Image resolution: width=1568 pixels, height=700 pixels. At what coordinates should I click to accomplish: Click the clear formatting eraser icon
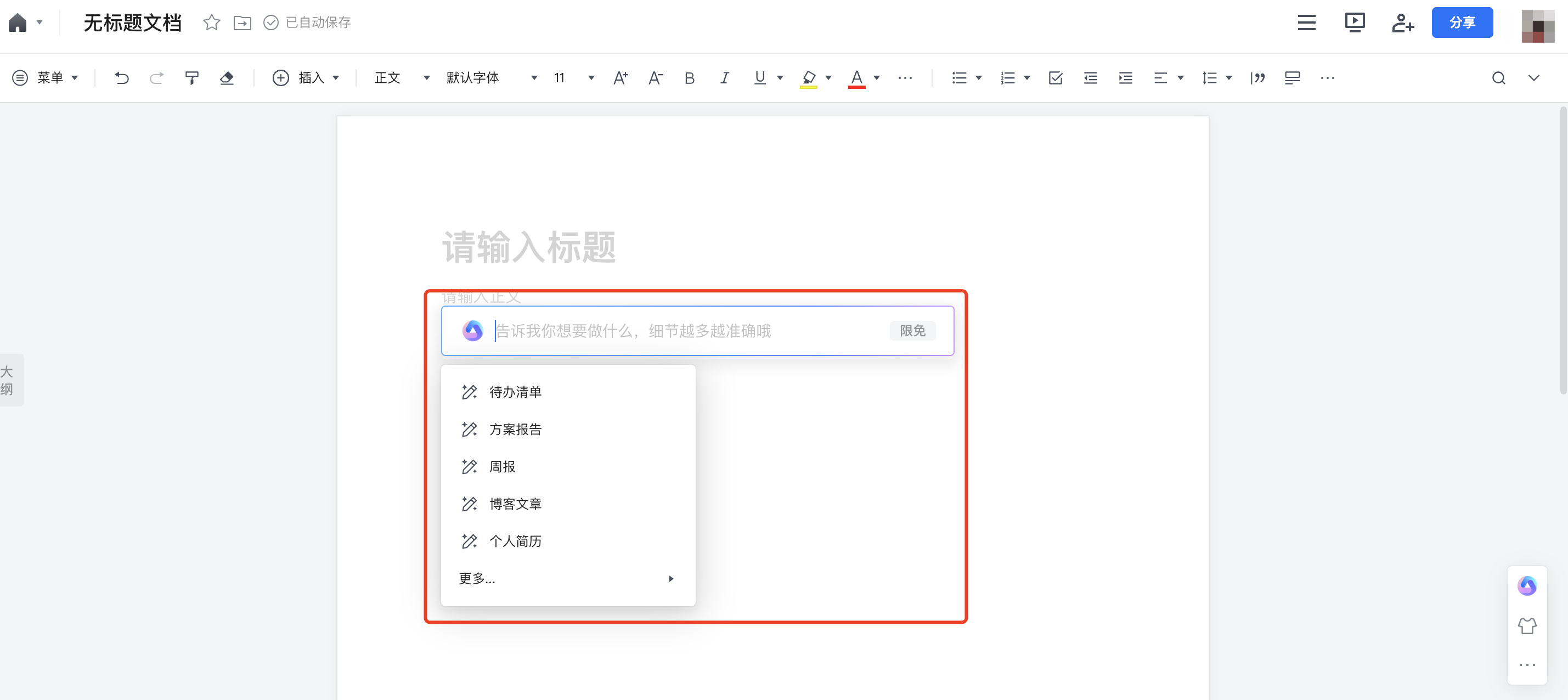(227, 78)
